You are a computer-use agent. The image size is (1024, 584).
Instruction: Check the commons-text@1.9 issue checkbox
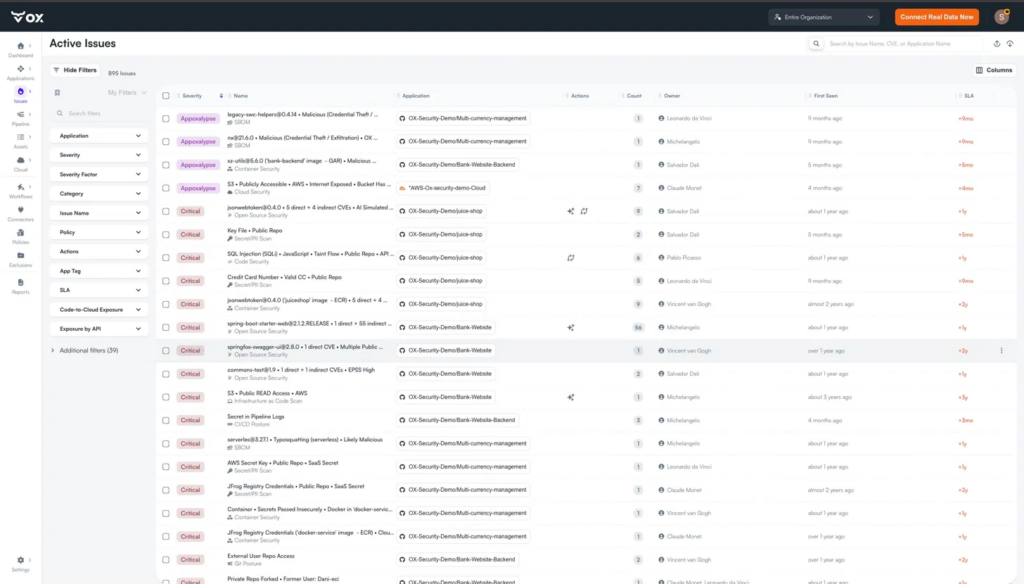(166, 374)
